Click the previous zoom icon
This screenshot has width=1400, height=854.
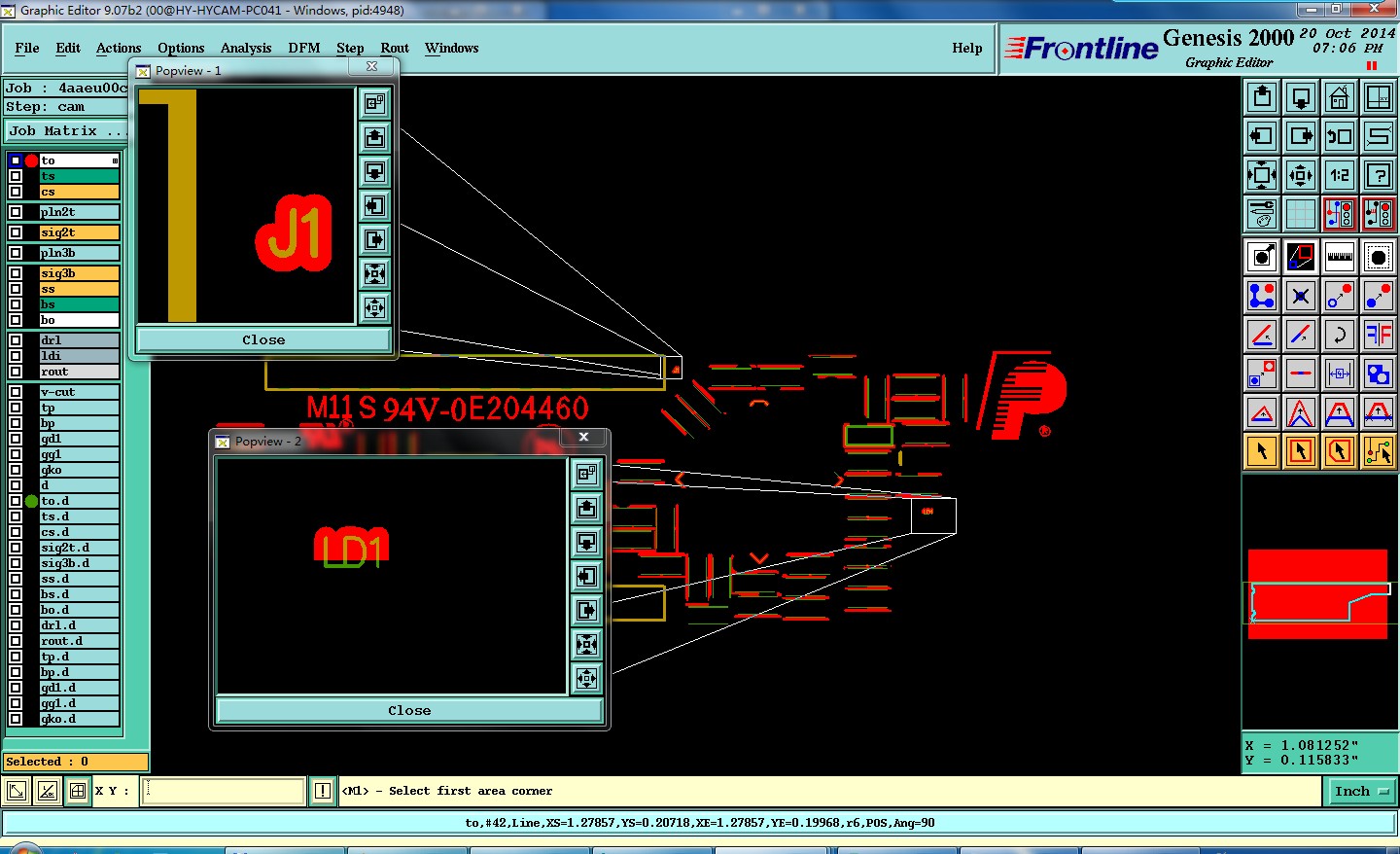pyautogui.click(x=1340, y=136)
